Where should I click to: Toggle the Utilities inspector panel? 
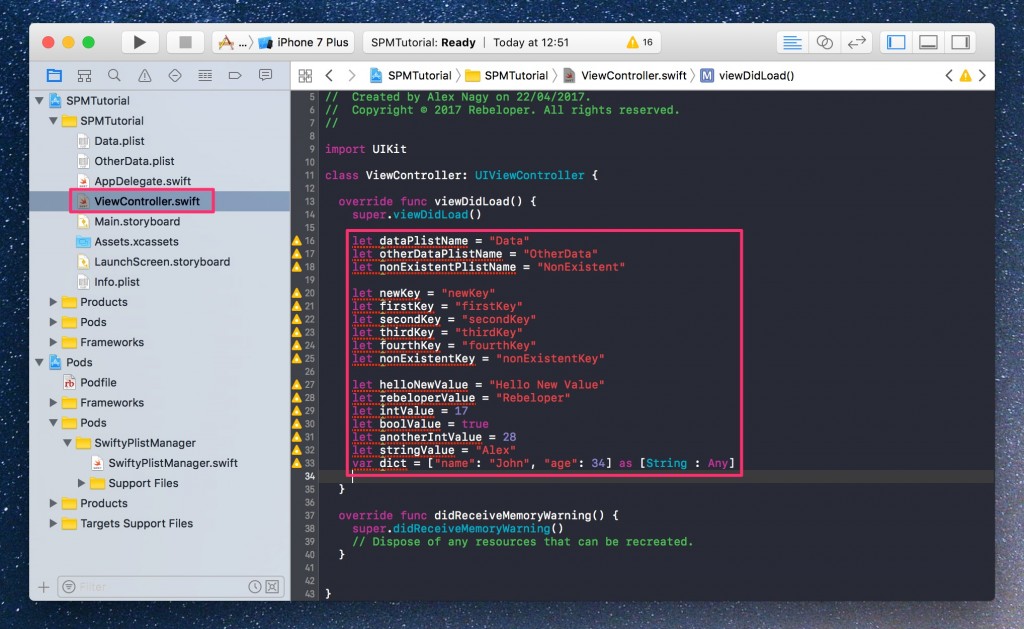pos(960,42)
